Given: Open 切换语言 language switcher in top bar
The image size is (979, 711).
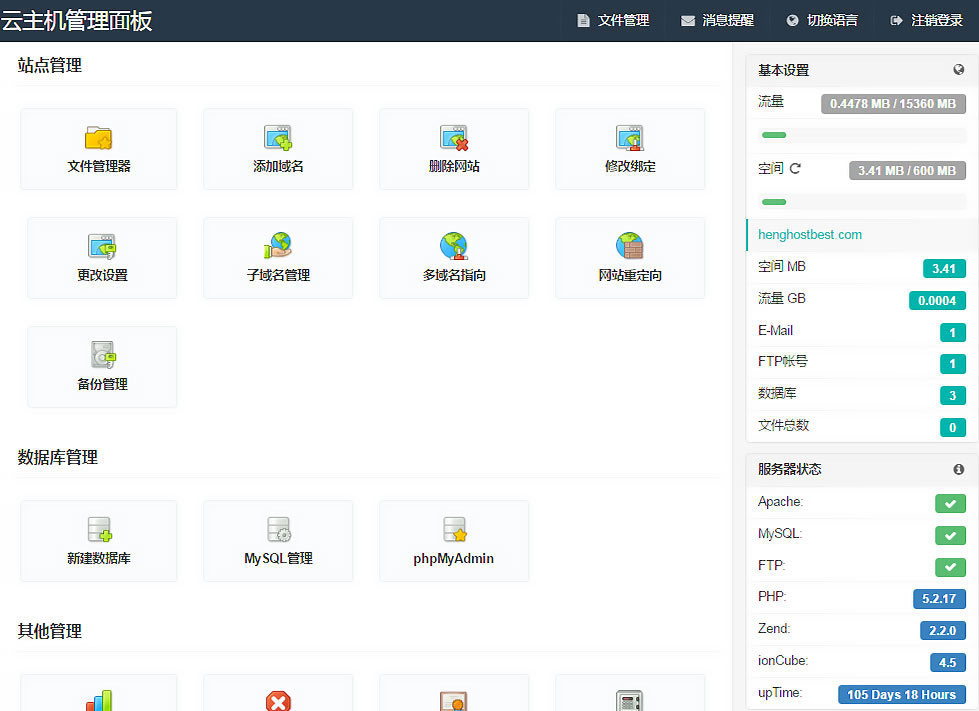Looking at the screenshot, I should coord(822,21).
